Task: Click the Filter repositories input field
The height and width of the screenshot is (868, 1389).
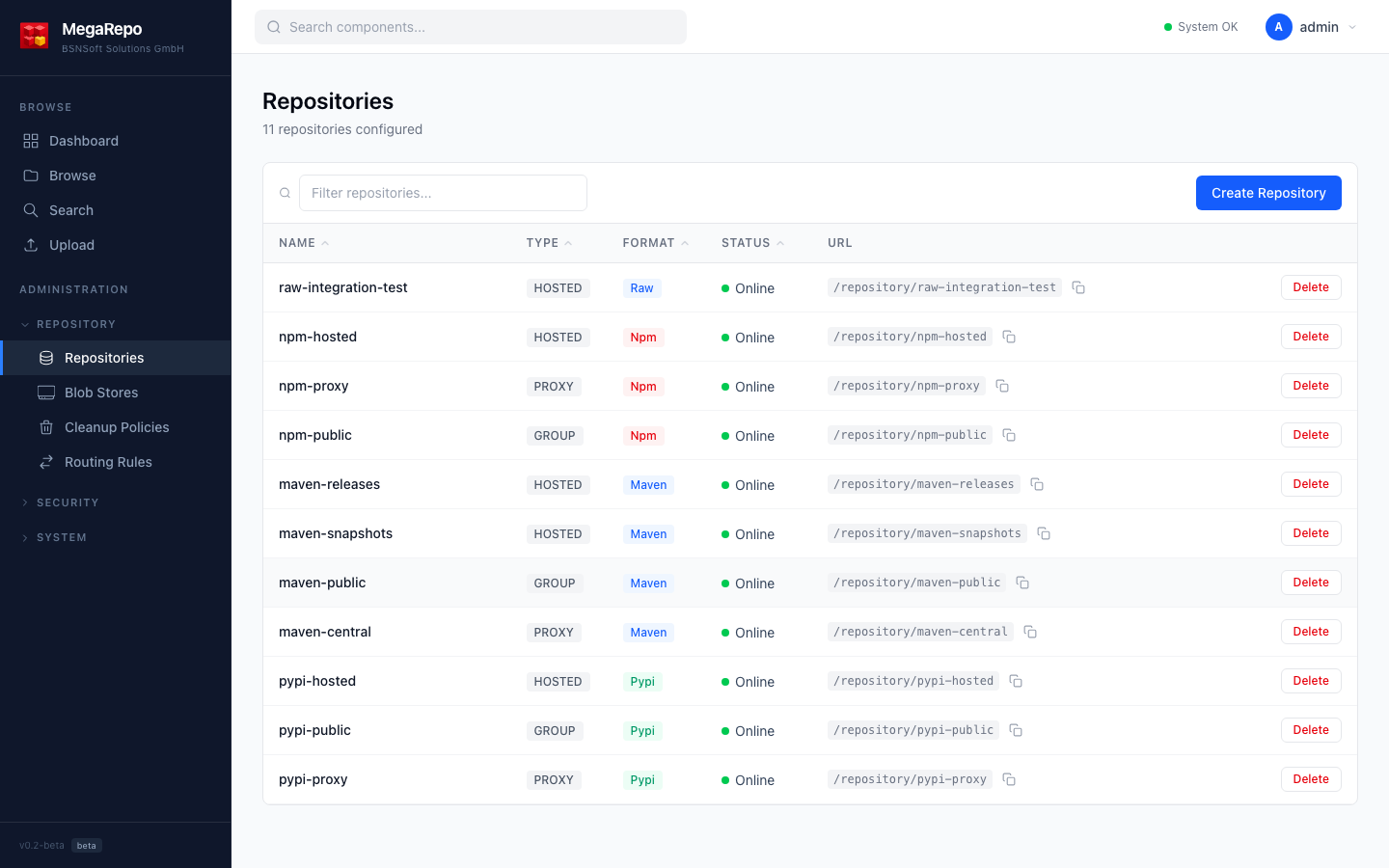Action: [443, 193]
